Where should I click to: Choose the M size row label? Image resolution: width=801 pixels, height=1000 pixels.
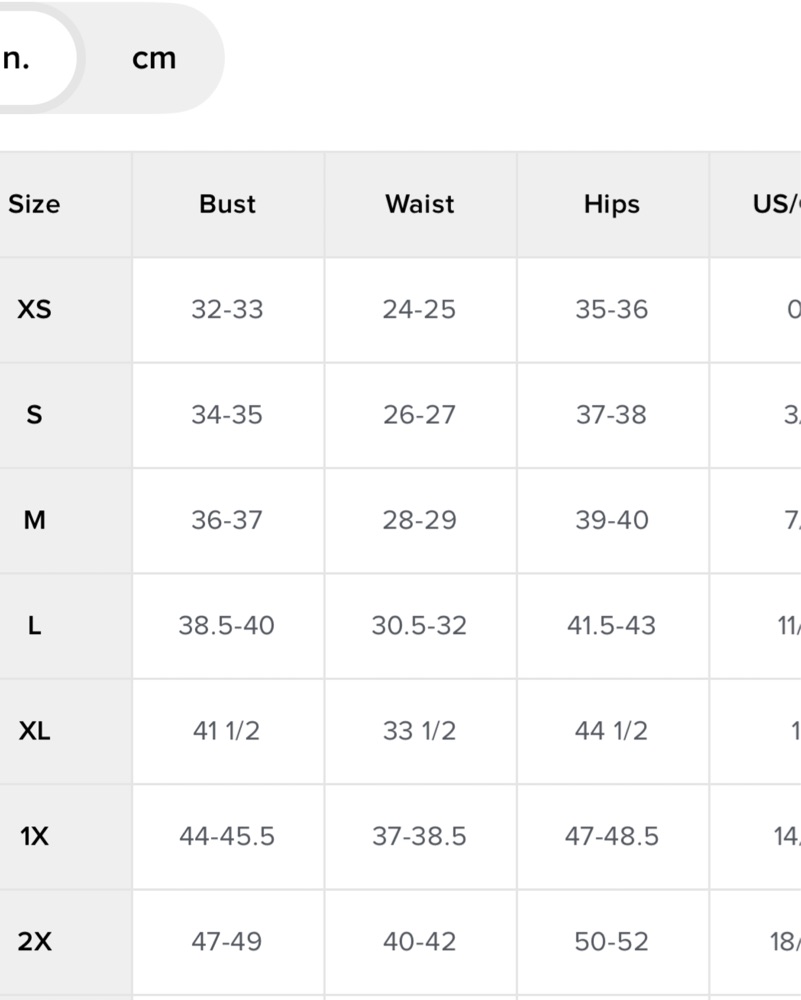[34, 520]
